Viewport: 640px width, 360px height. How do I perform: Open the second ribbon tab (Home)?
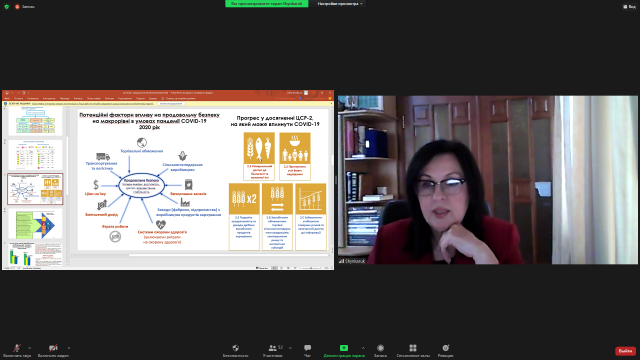[x=19, y=98]
